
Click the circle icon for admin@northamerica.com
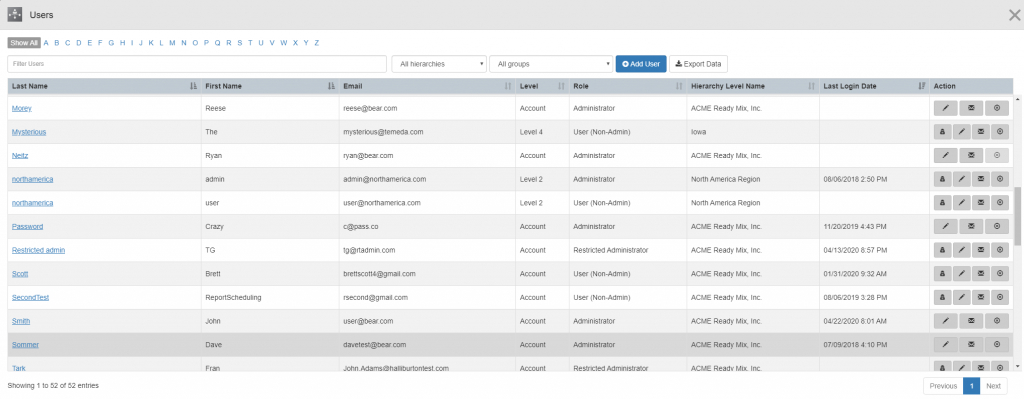1000,179
